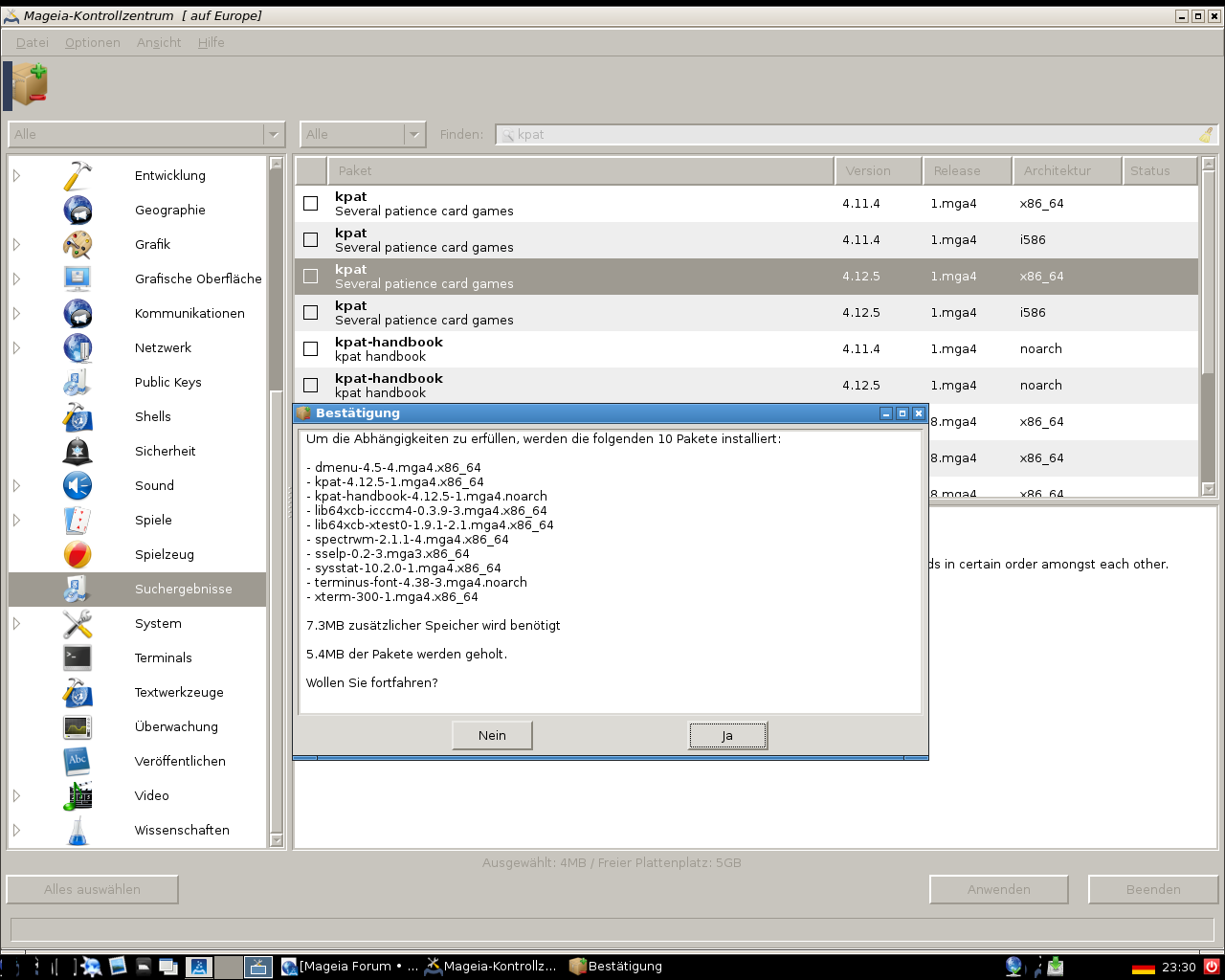
Task: Click the Status column header
Action: click(1159, 171)
